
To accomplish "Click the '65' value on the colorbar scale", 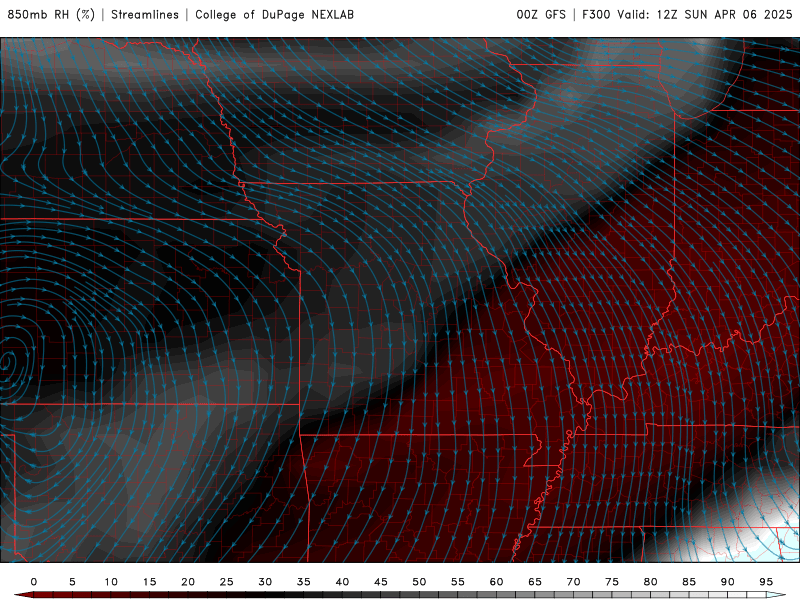I will (535, 582).
